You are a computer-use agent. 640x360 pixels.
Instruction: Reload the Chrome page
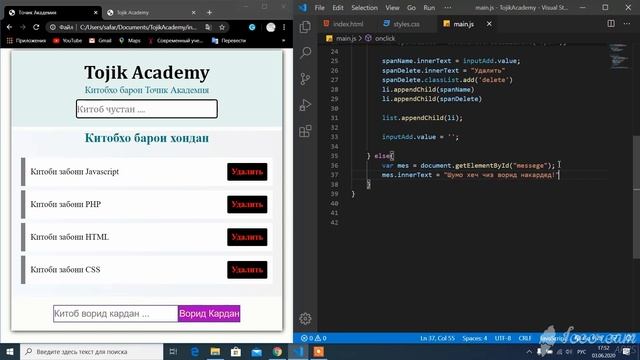pyautogui.click(x=36, y=27)
